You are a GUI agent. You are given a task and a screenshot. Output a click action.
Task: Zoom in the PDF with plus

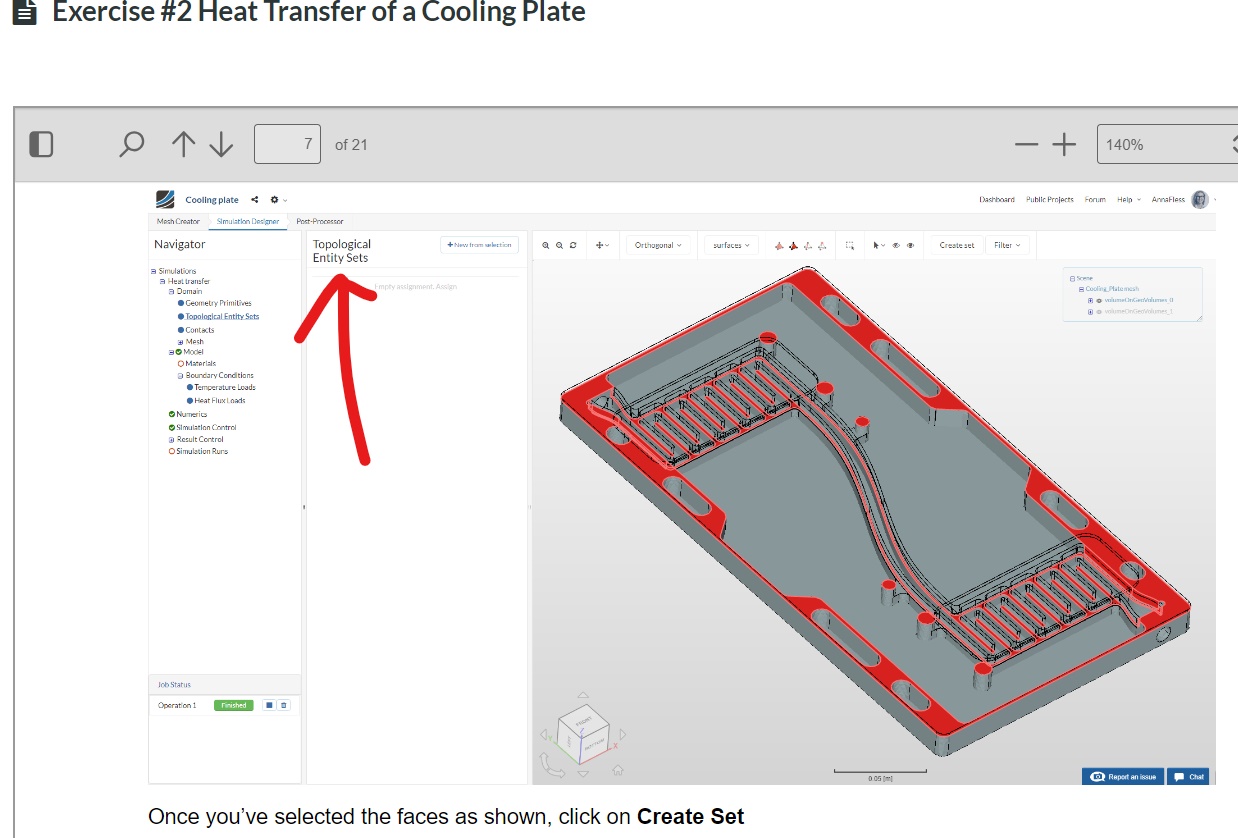(x=1064, y=145)
